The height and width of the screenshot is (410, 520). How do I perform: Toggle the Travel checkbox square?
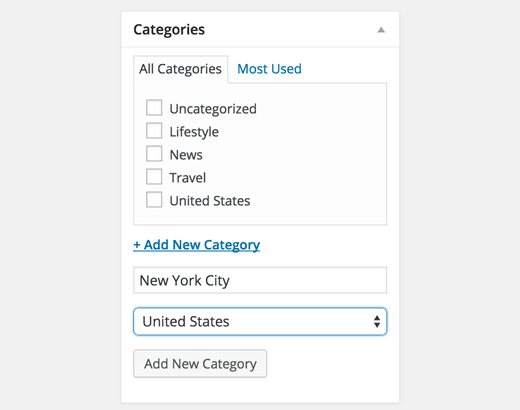(154, 177)
